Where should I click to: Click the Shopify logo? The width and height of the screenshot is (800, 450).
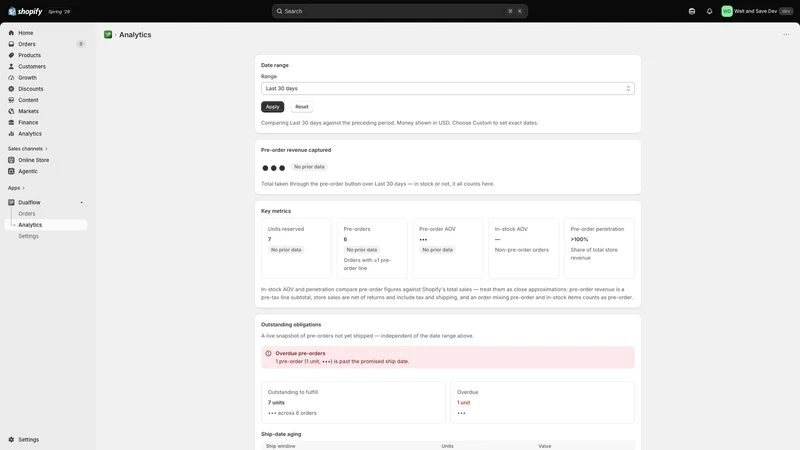[25, 11]
